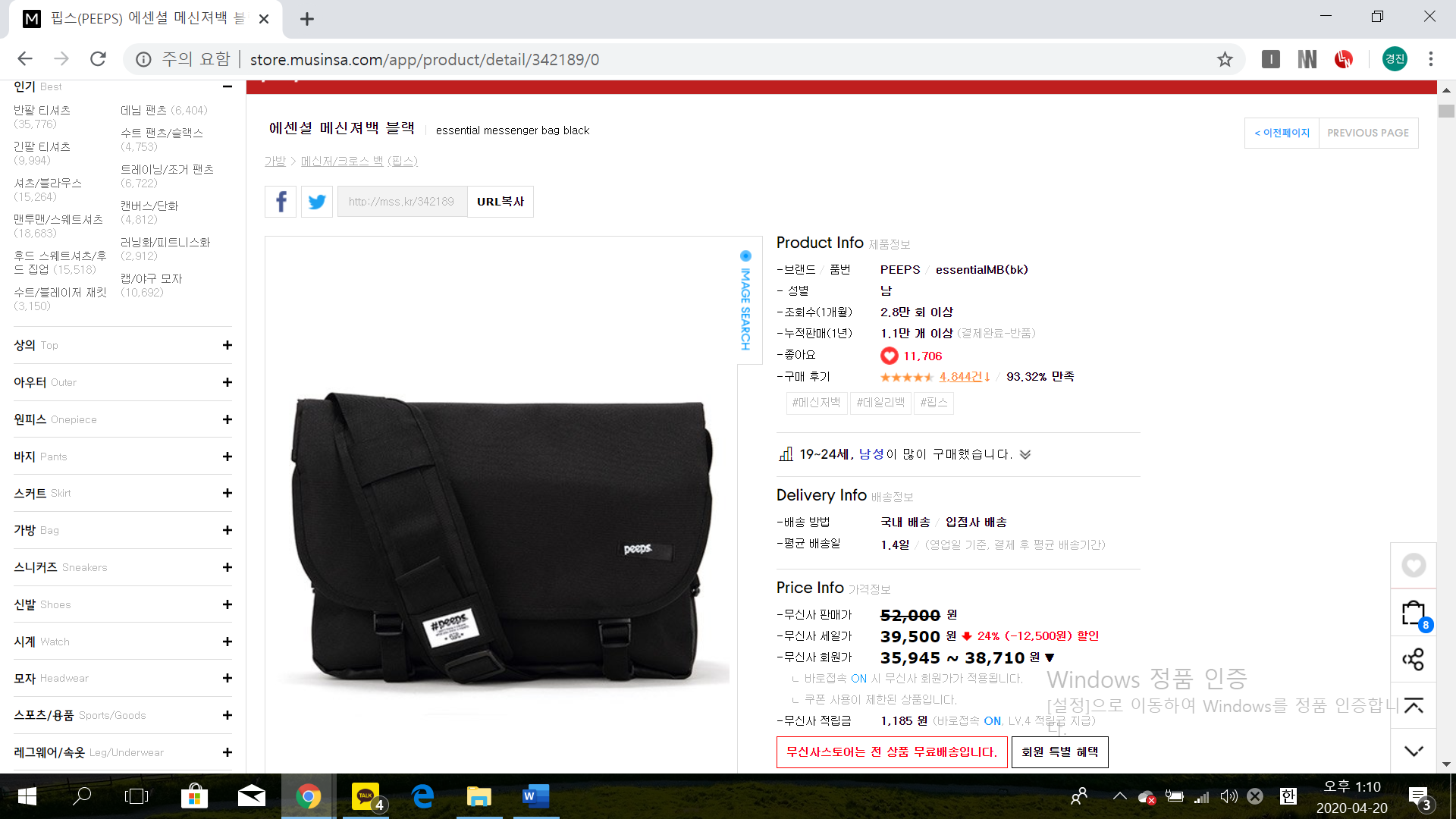Expand age and gender purchase statistics chevron
This screenshot has height=819, width=1456.
pos(1025,455)
